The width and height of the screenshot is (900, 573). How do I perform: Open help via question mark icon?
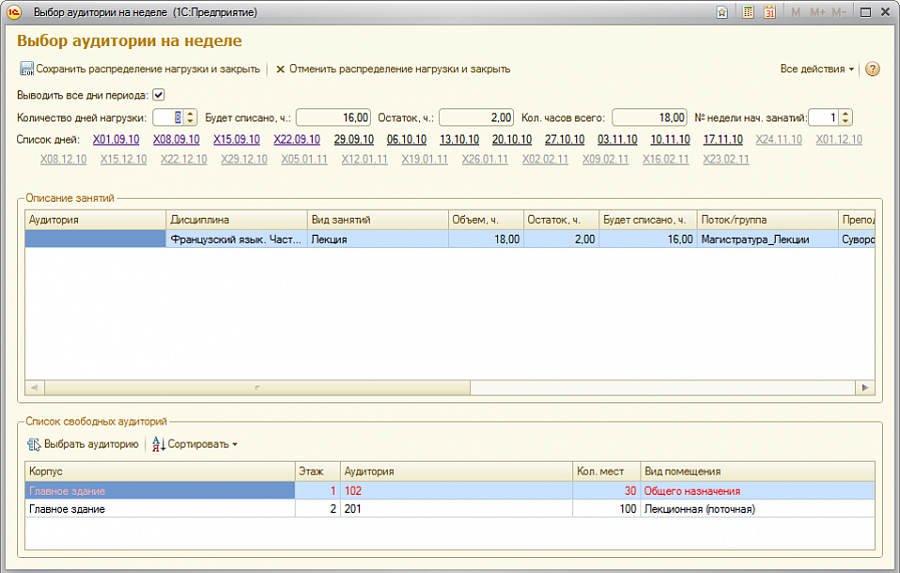[x=872, y=69]
